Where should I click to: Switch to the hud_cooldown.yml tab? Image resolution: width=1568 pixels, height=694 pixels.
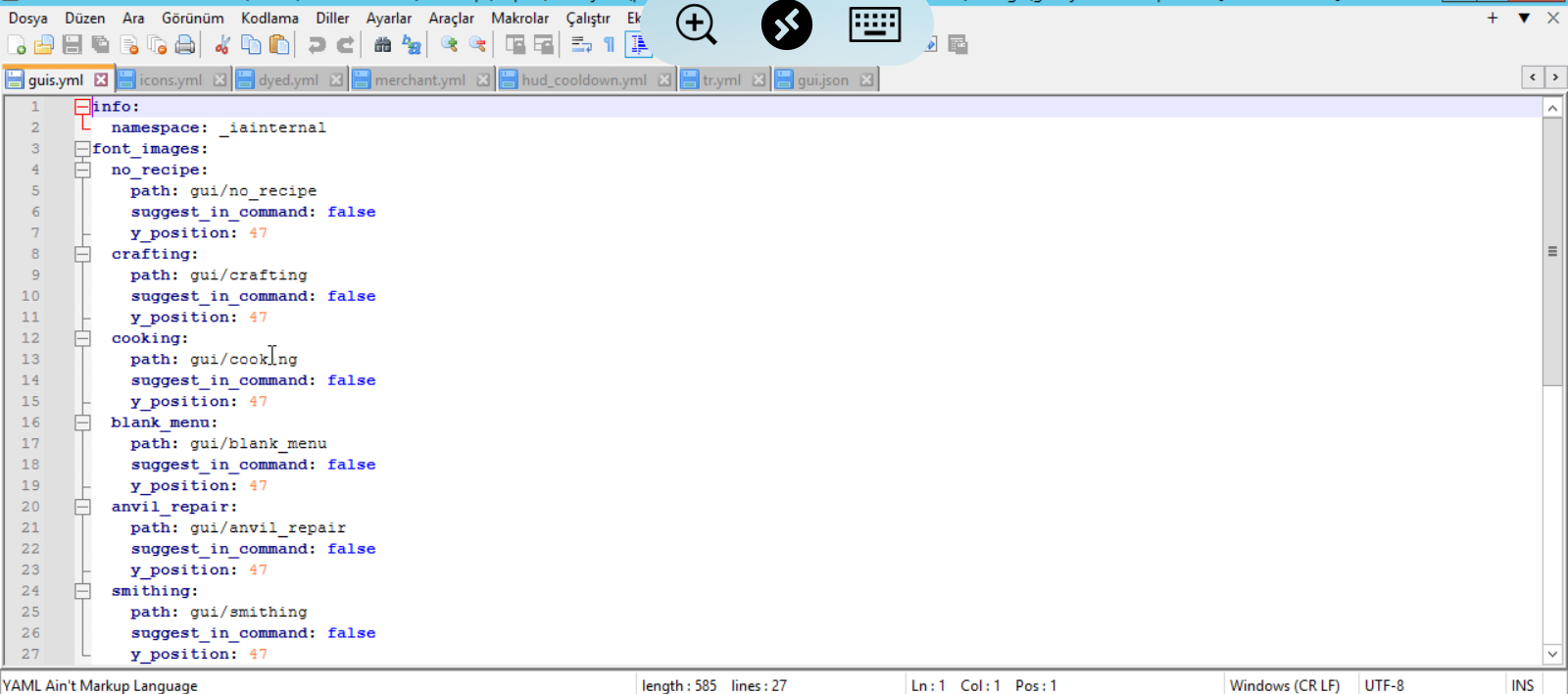click(x=584, y=80)
